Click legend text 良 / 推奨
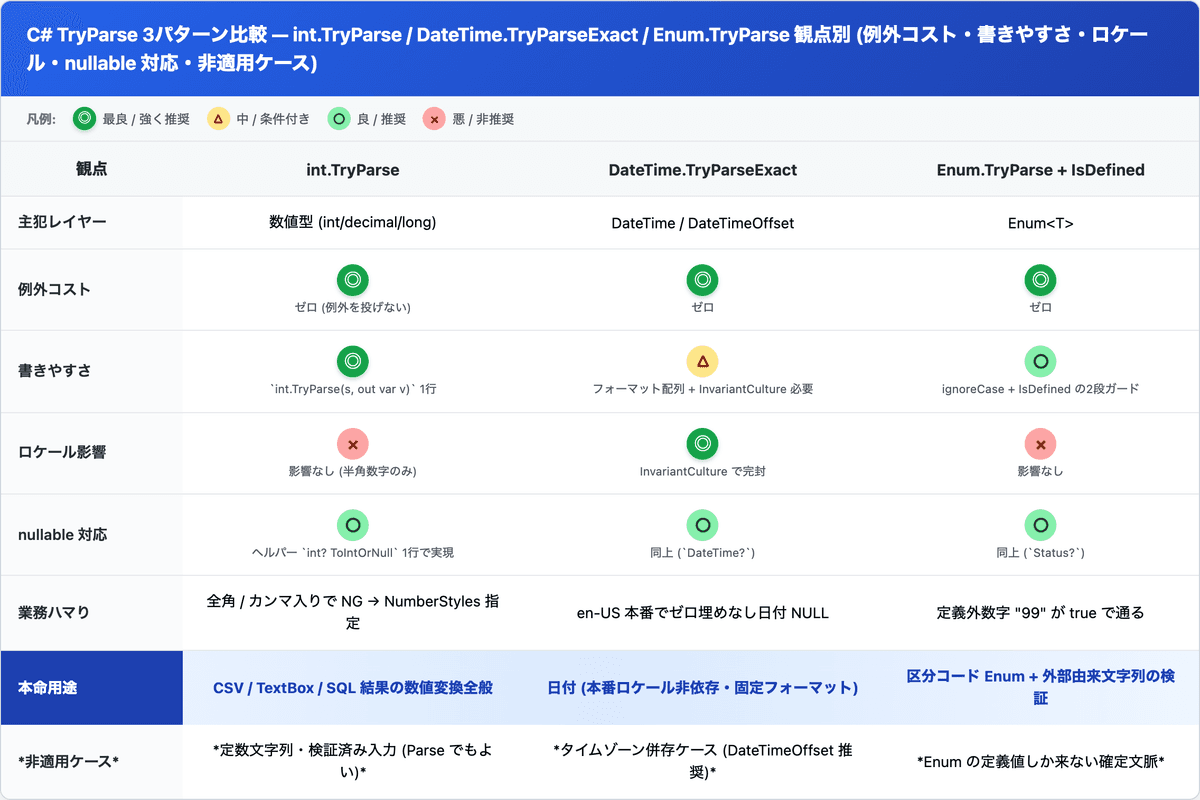Image resolution: width=1200 pixels, height=800 pixels. 381,120
